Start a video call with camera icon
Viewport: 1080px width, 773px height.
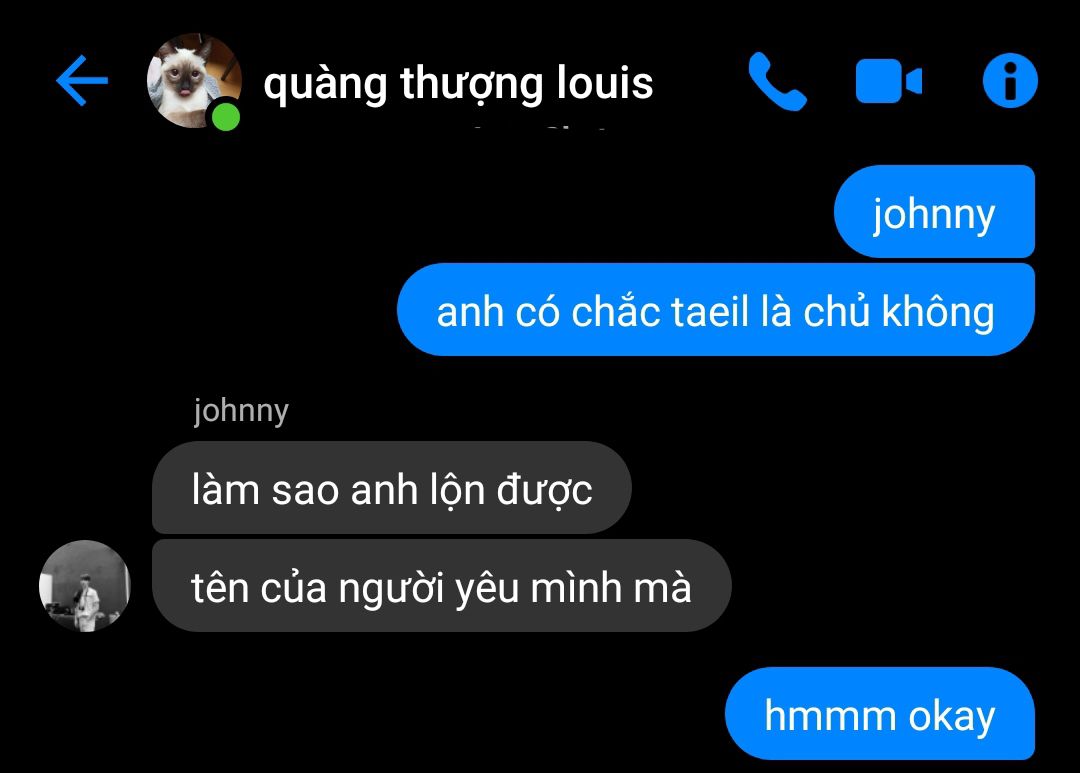[889, 81]
